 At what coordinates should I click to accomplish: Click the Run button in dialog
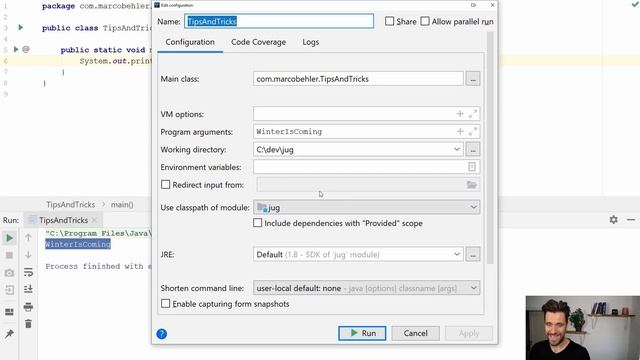point(362,333)
